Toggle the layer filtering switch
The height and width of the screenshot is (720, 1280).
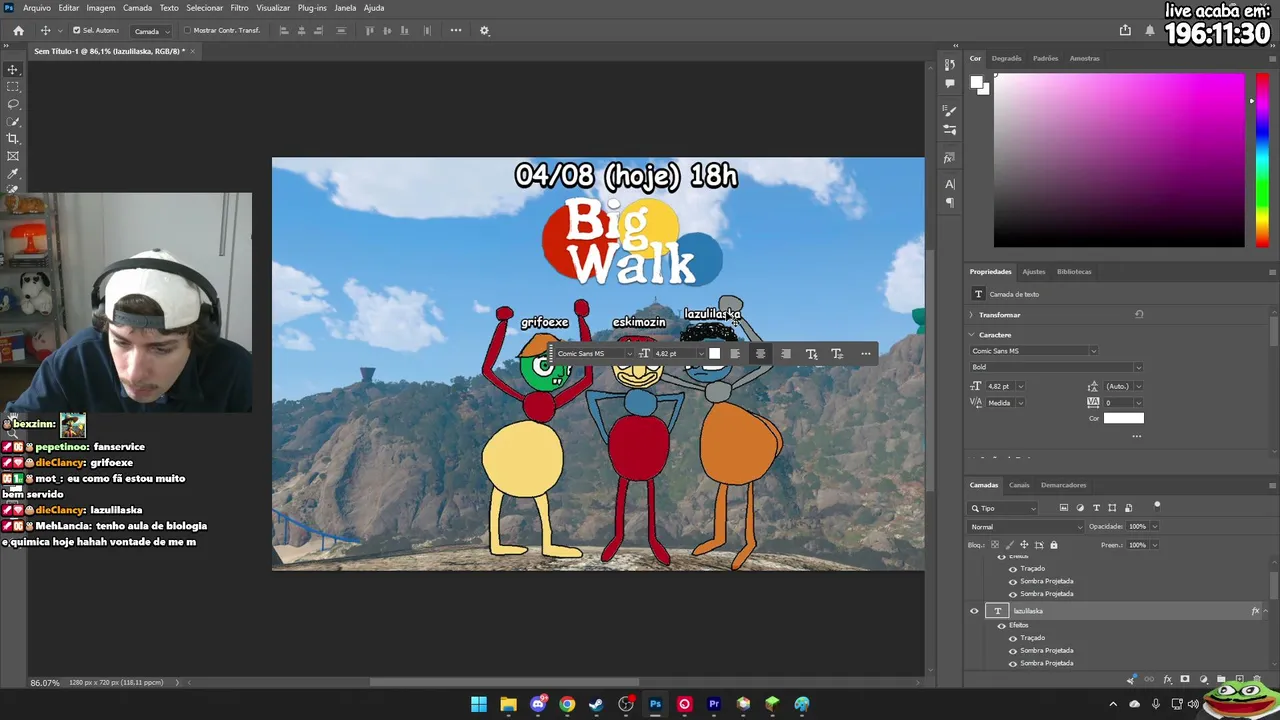click(1157, 506)
